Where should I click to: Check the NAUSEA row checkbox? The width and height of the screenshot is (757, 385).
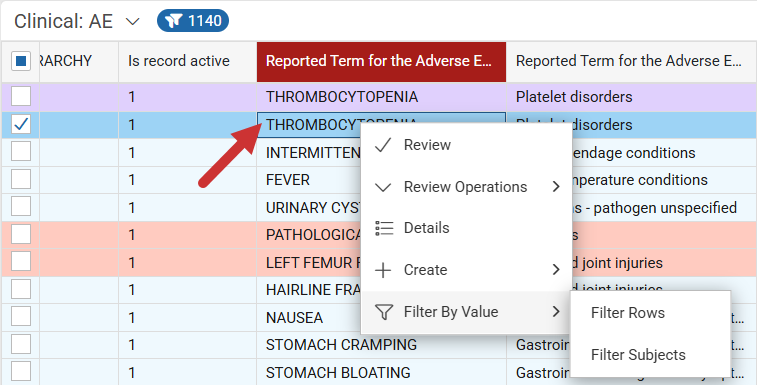(x=21, y=317)
